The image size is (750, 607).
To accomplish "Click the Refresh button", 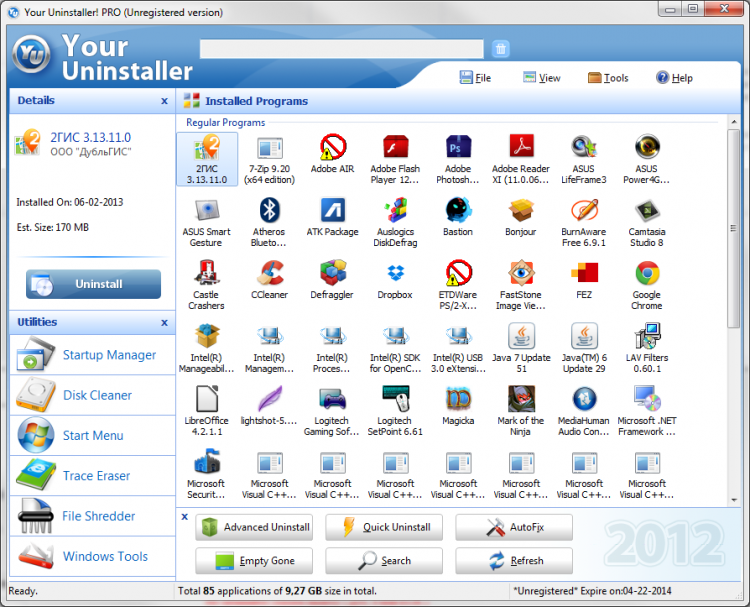I will tap(514, 561).
